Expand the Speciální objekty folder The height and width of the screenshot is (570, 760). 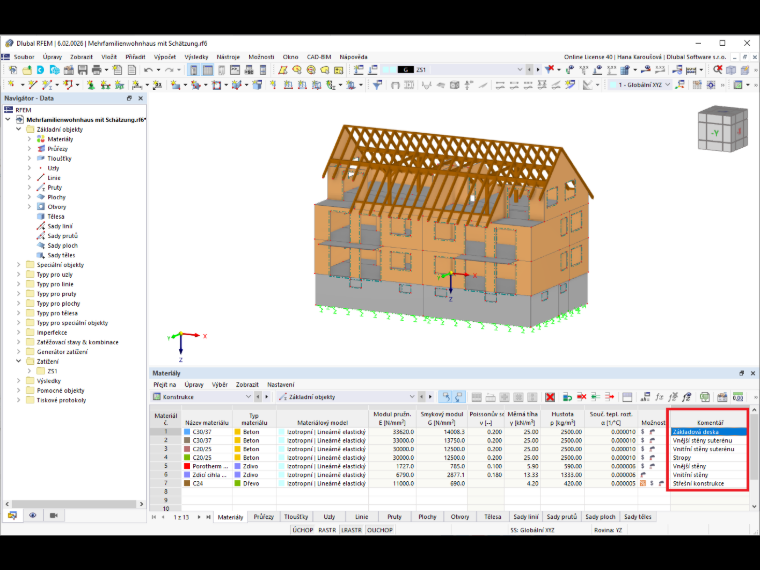pyautogui.click(x=18, y=265)
